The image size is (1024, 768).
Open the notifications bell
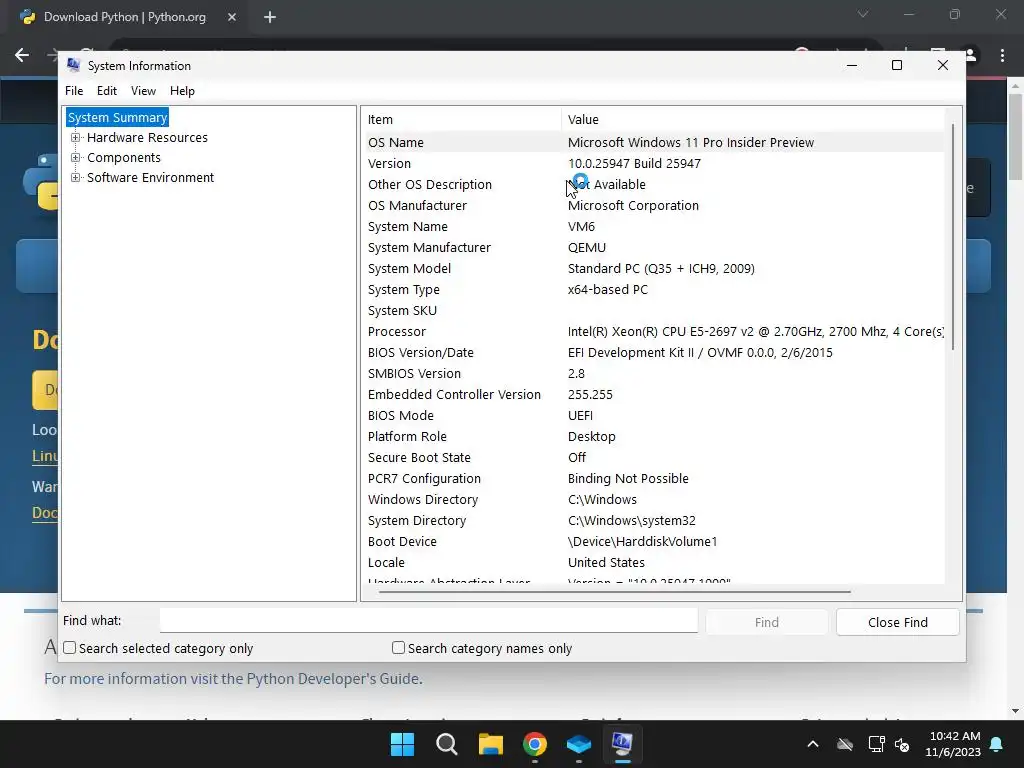[997, 744]
